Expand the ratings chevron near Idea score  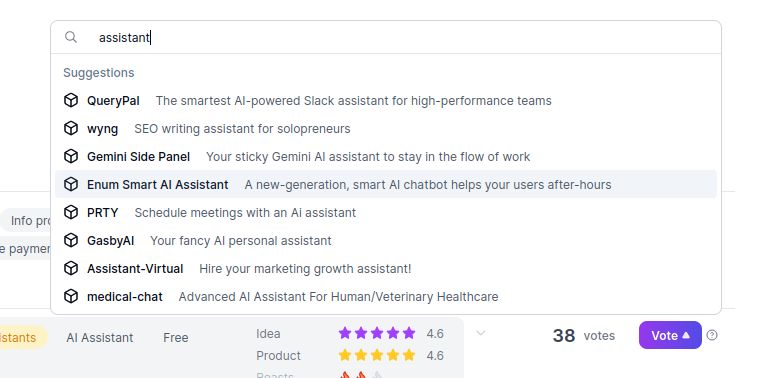coord(480,333)
